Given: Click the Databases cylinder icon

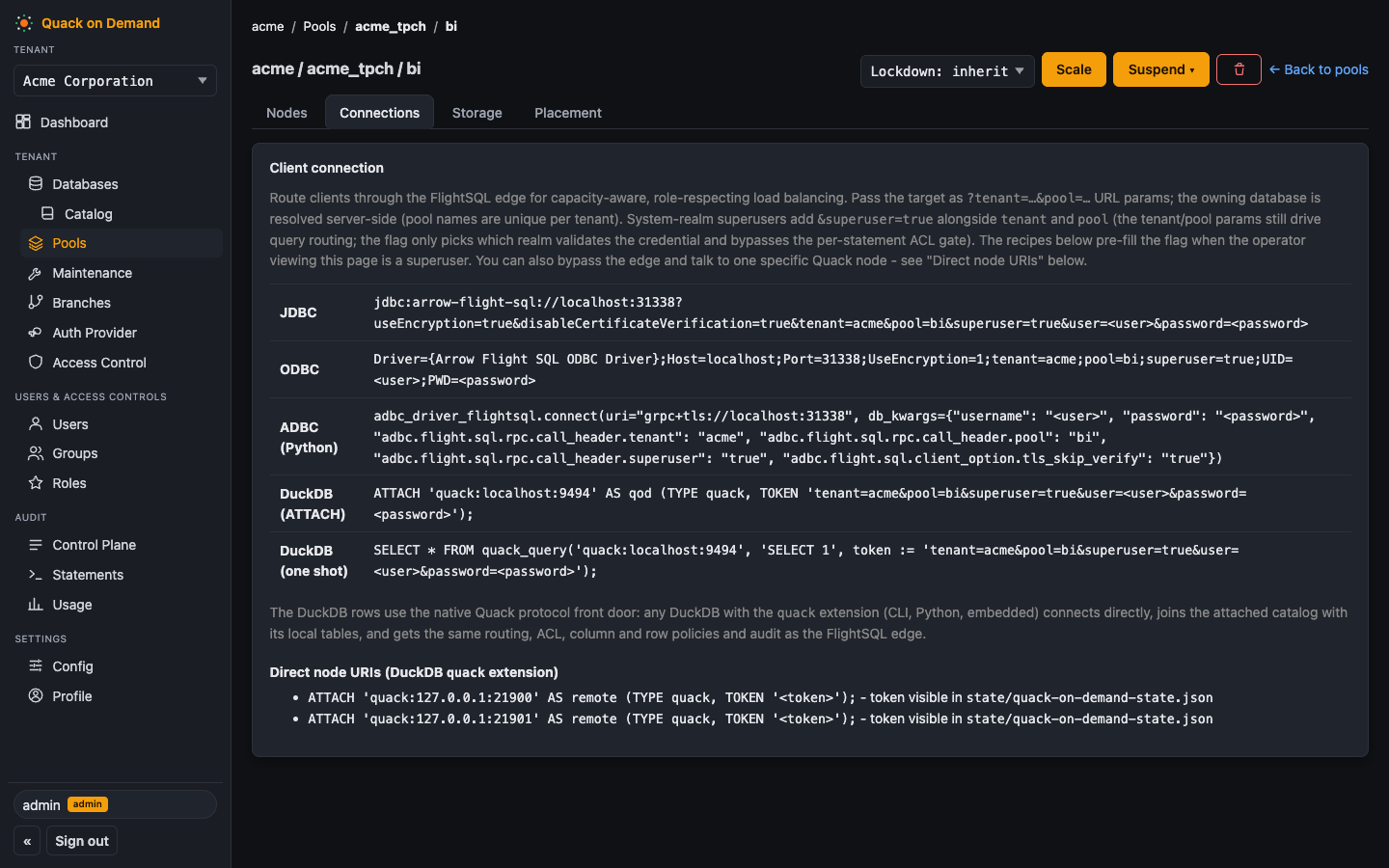Looking at the screenshot, I should pyautogui.click(x=36, y=184).
